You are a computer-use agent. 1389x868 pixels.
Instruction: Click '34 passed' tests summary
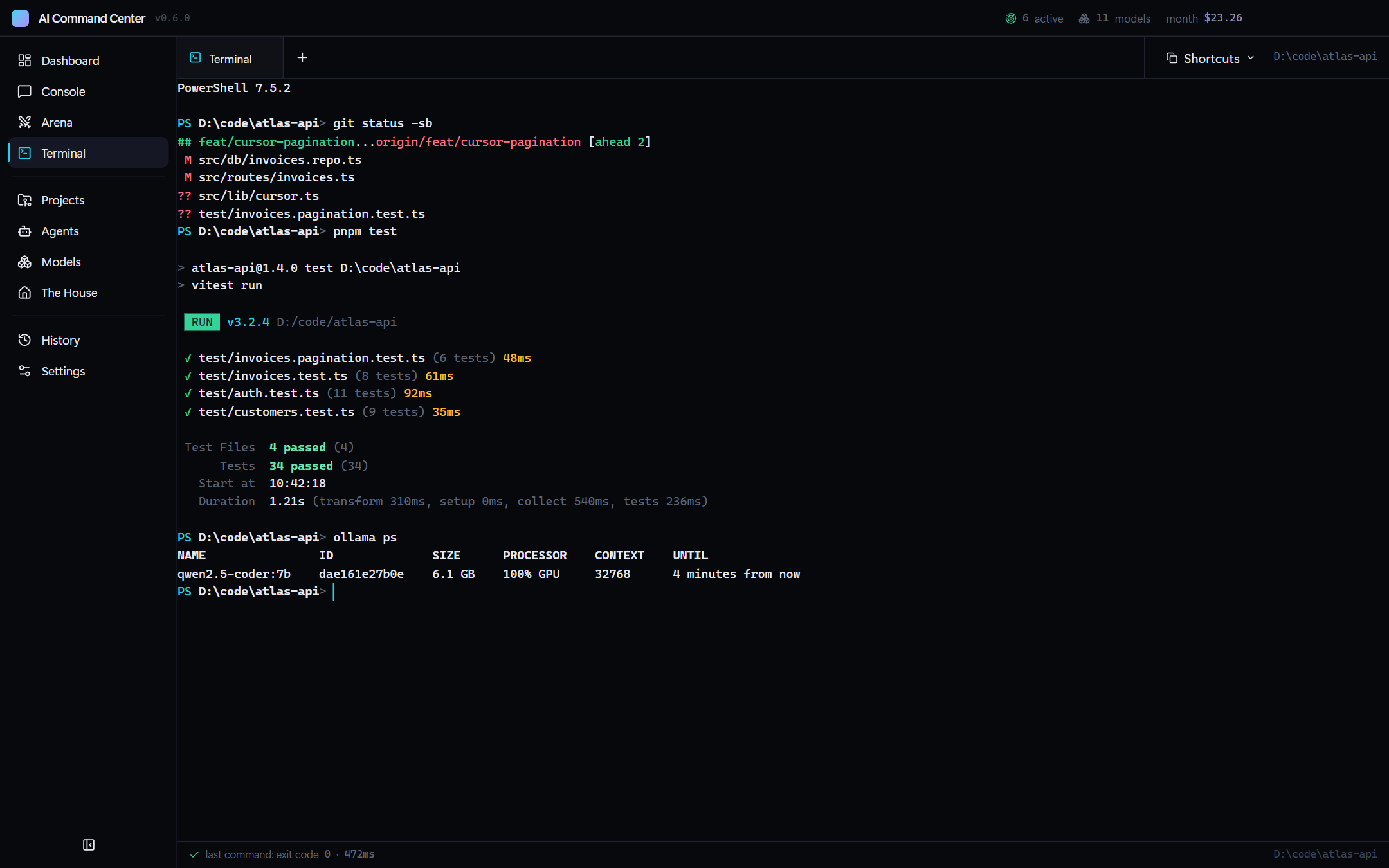click(301, 466)
